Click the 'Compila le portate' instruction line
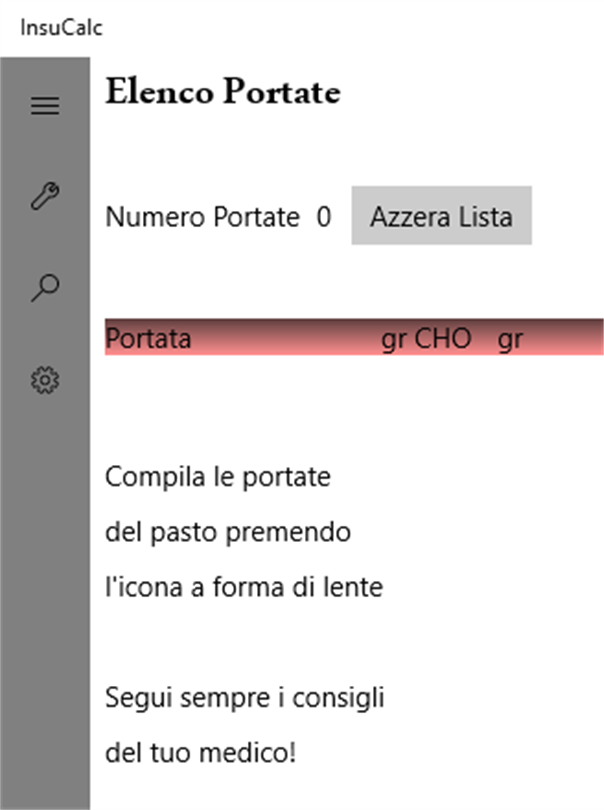The width and height of the screenshot is (604, 810). tap(218, 477)
